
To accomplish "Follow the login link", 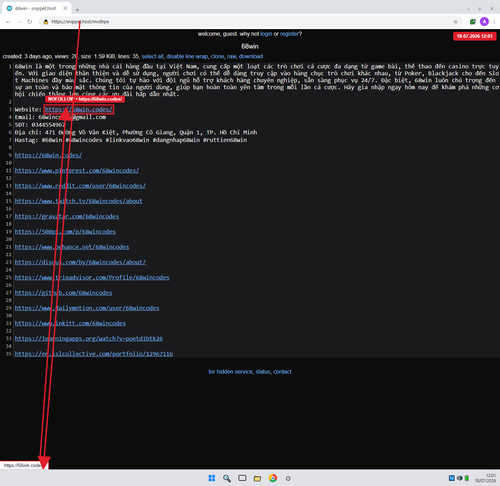I will 266,34.
